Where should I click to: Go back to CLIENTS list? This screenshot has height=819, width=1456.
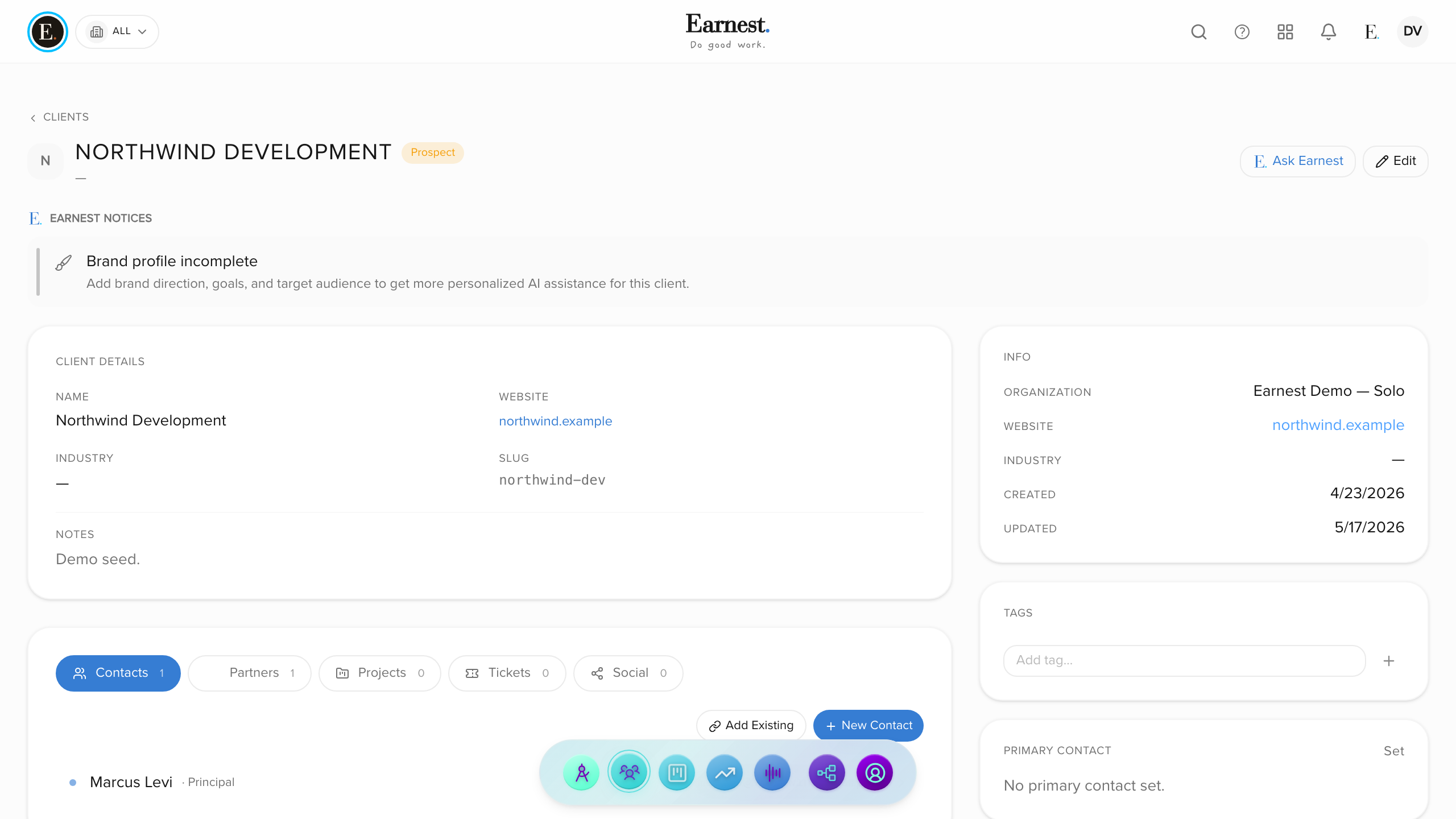[x=60, y=117]
